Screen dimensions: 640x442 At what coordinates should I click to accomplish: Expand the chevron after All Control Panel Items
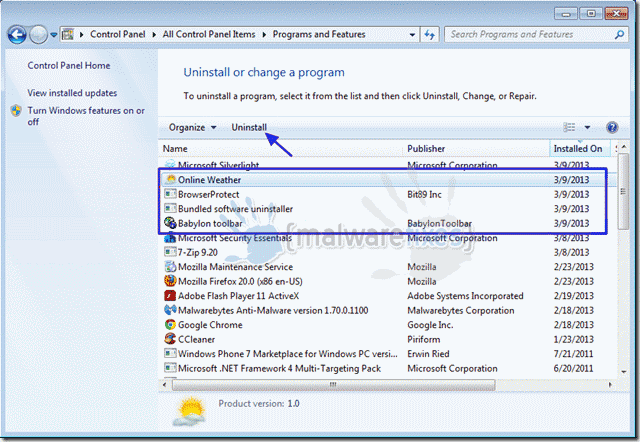tap(264, 35)
